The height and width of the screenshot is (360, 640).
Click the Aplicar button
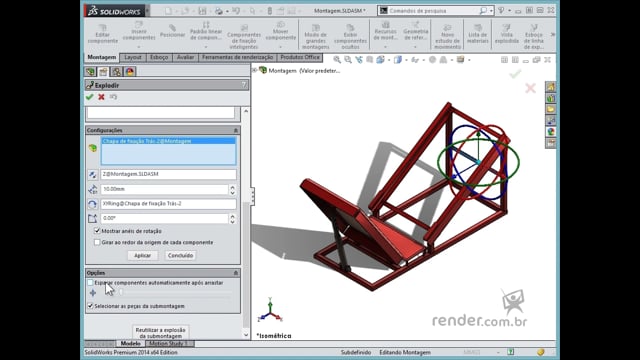[142, 256]
